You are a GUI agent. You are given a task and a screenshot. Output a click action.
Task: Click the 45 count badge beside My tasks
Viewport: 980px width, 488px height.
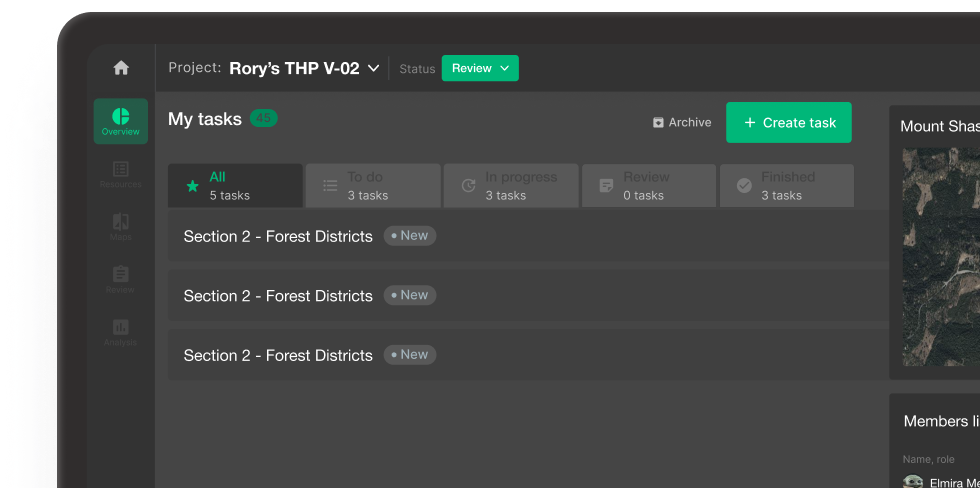pos(264,118)
